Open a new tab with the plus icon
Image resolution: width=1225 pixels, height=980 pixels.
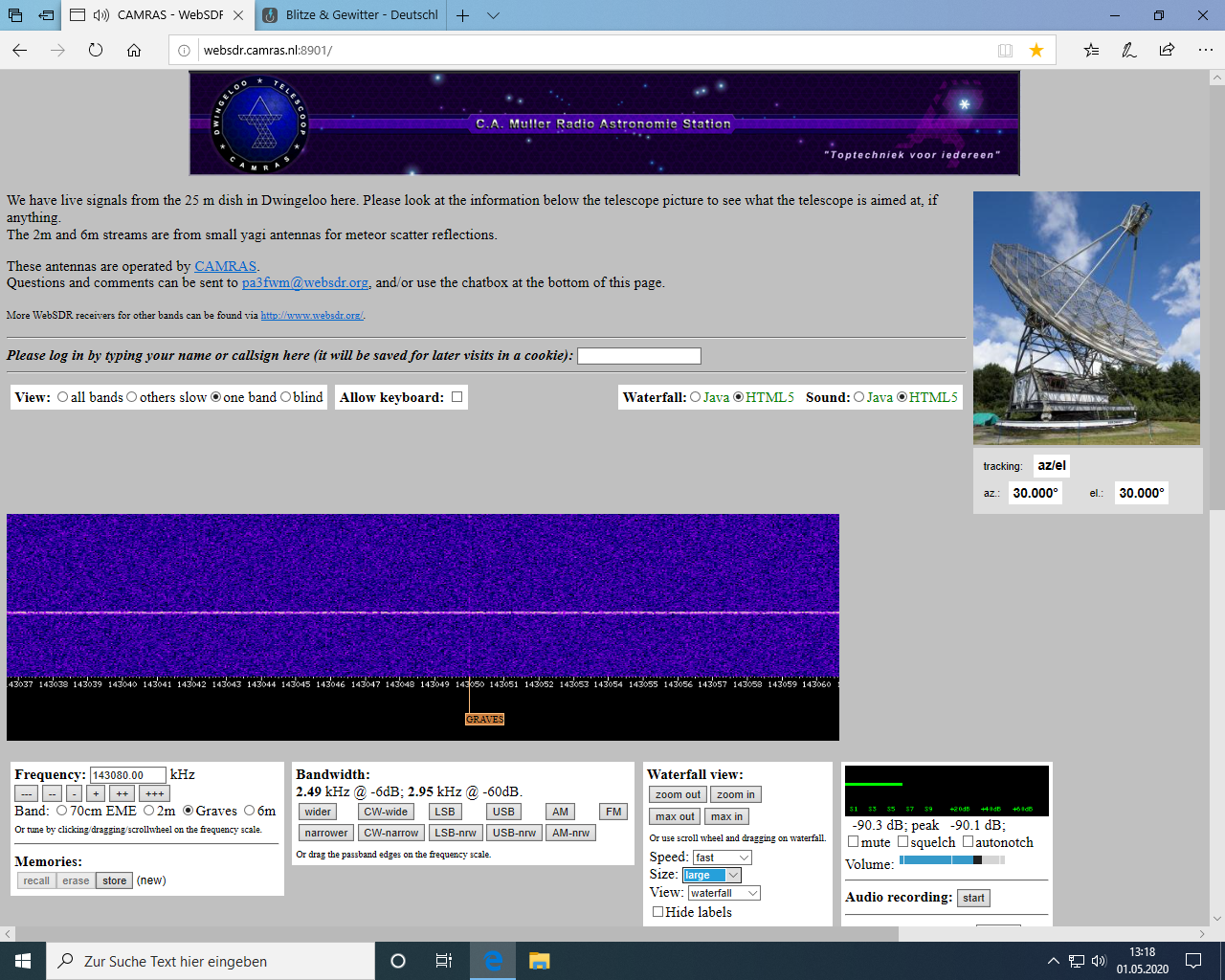tap(463, 15)
